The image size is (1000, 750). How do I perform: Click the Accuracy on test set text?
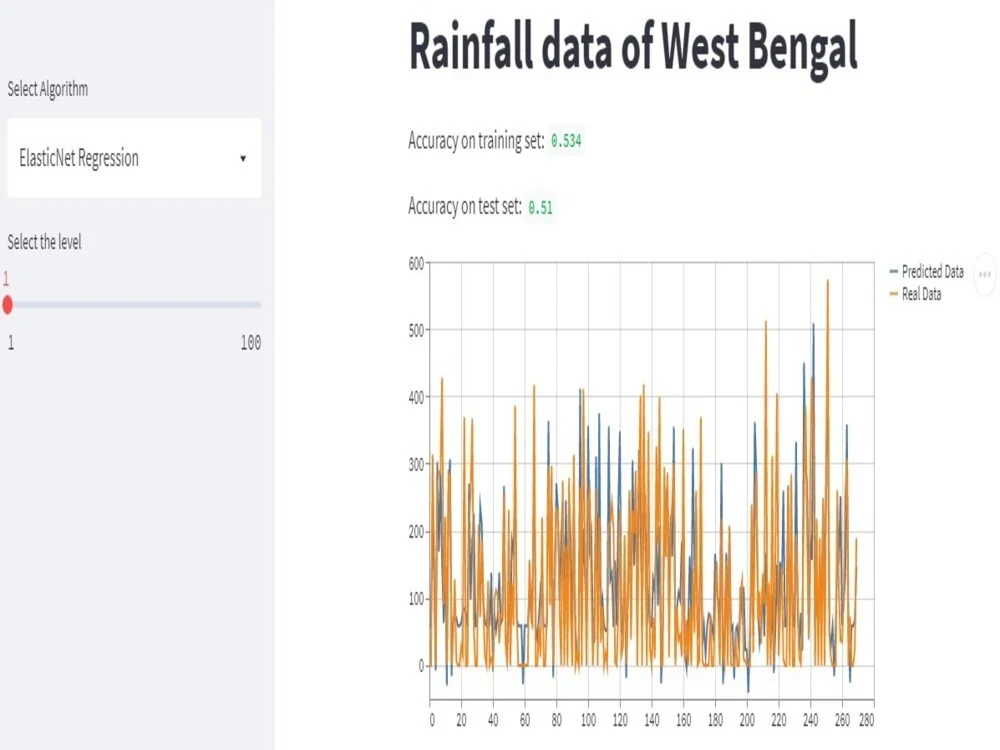point(464,207)
